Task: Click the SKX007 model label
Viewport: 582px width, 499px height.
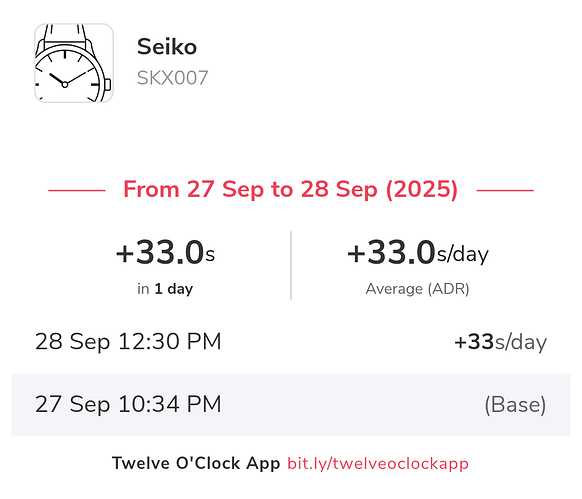Action: 172,78
